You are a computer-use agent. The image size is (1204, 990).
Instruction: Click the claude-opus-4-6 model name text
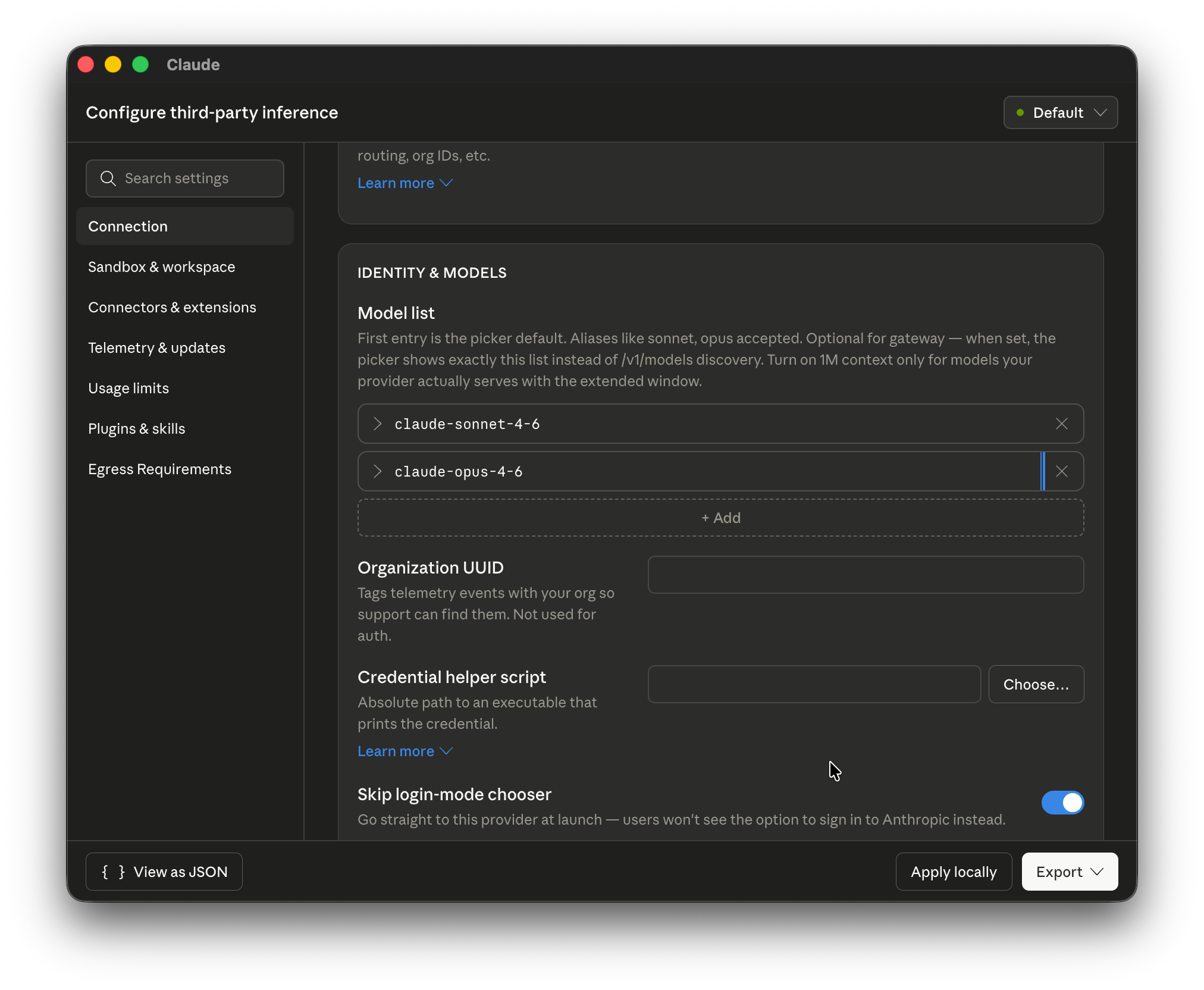(x=459, y=471)
